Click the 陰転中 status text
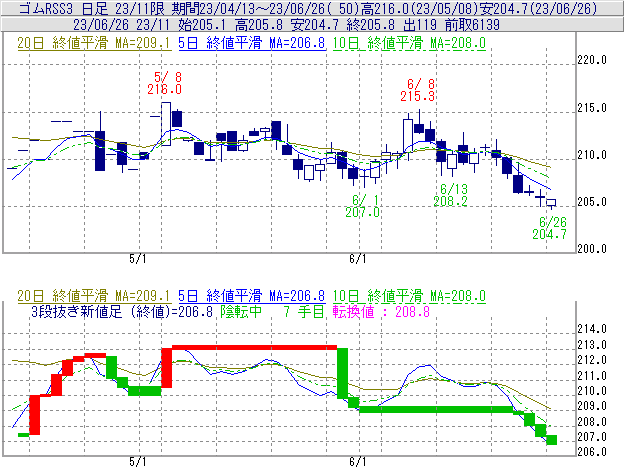The width and height of the screenshot is (624, 475). (241, 311)
